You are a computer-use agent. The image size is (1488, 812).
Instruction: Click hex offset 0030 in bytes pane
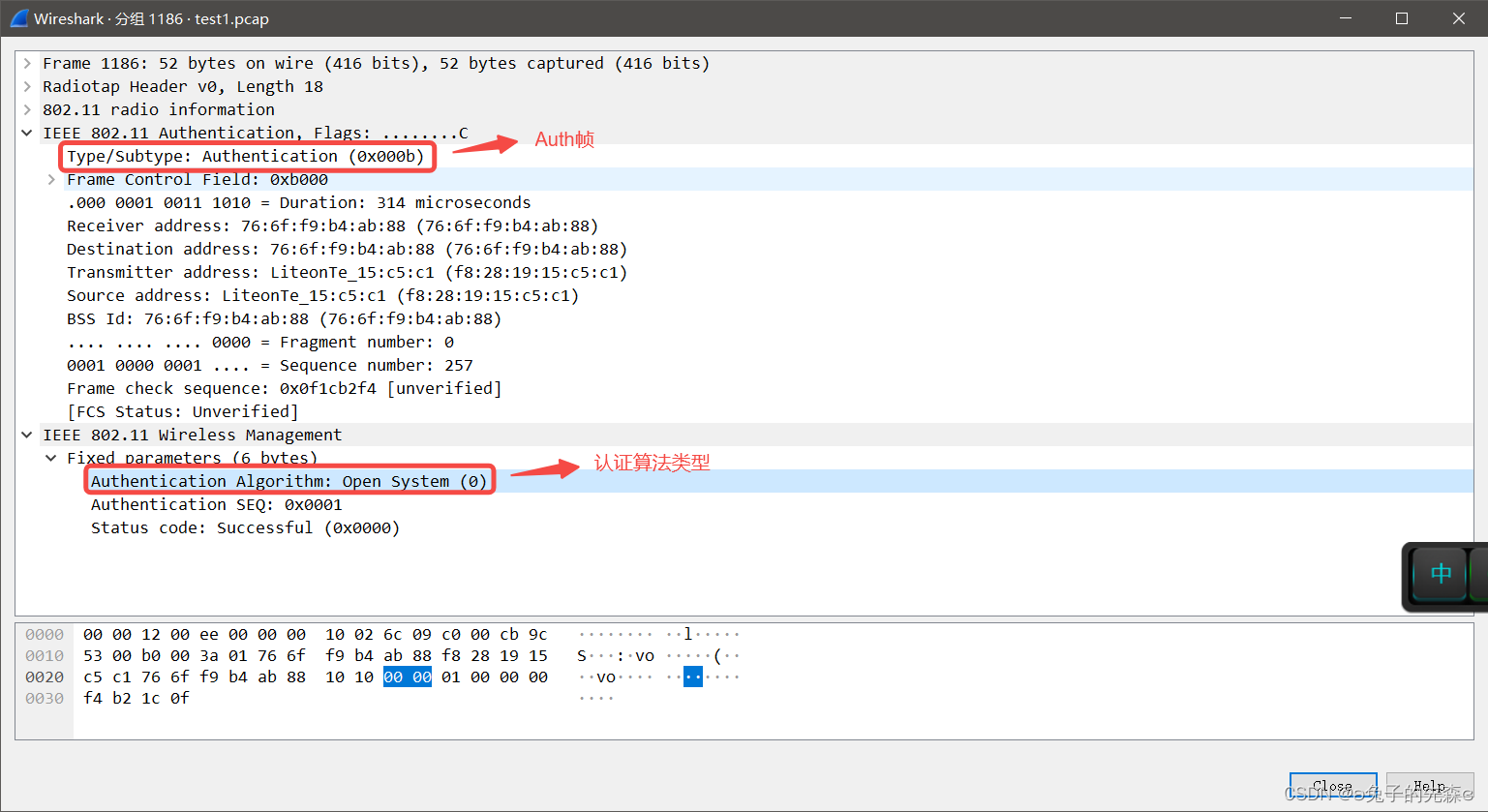[x=45, y=698]
